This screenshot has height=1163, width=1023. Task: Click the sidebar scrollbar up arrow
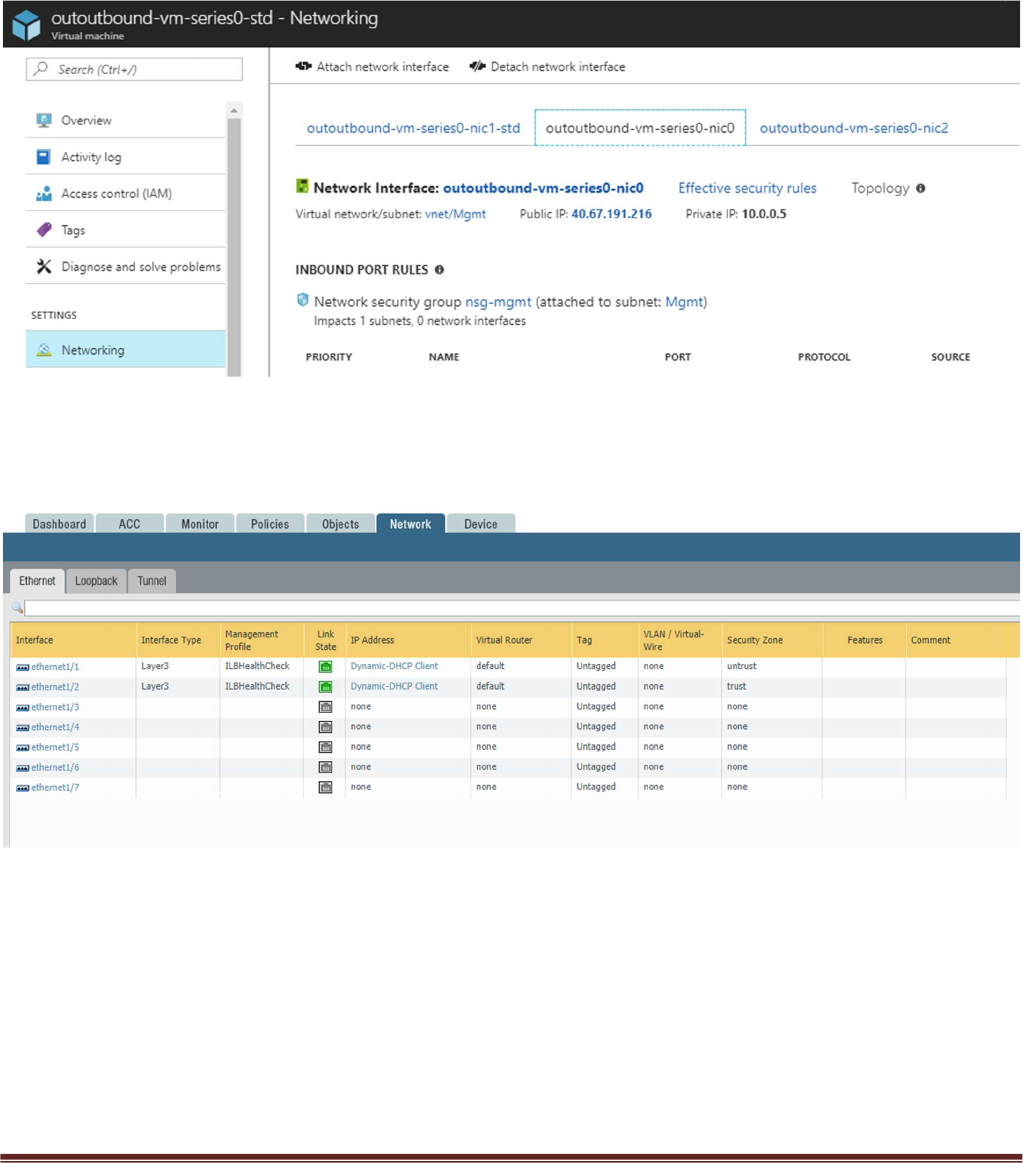click(234, 111)
